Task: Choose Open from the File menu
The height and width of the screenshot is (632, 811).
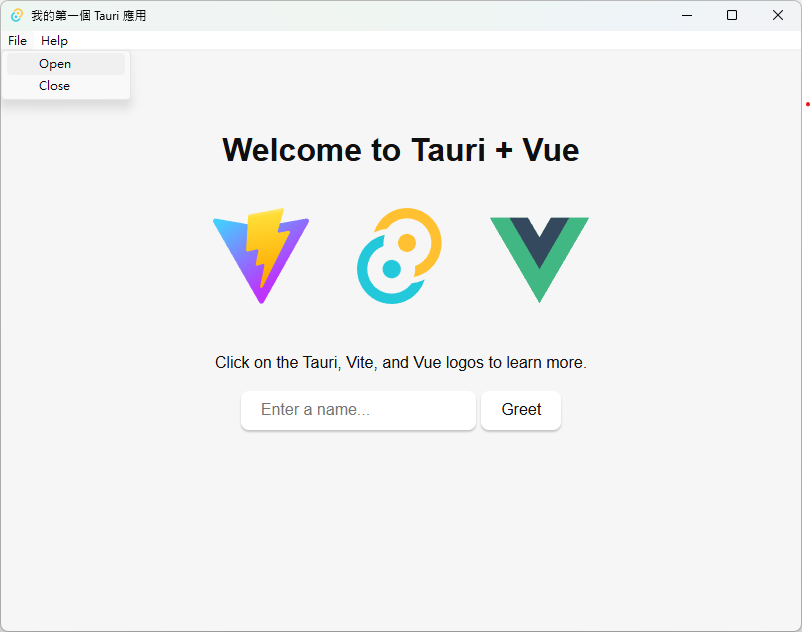Action: (x=66, y=64)
